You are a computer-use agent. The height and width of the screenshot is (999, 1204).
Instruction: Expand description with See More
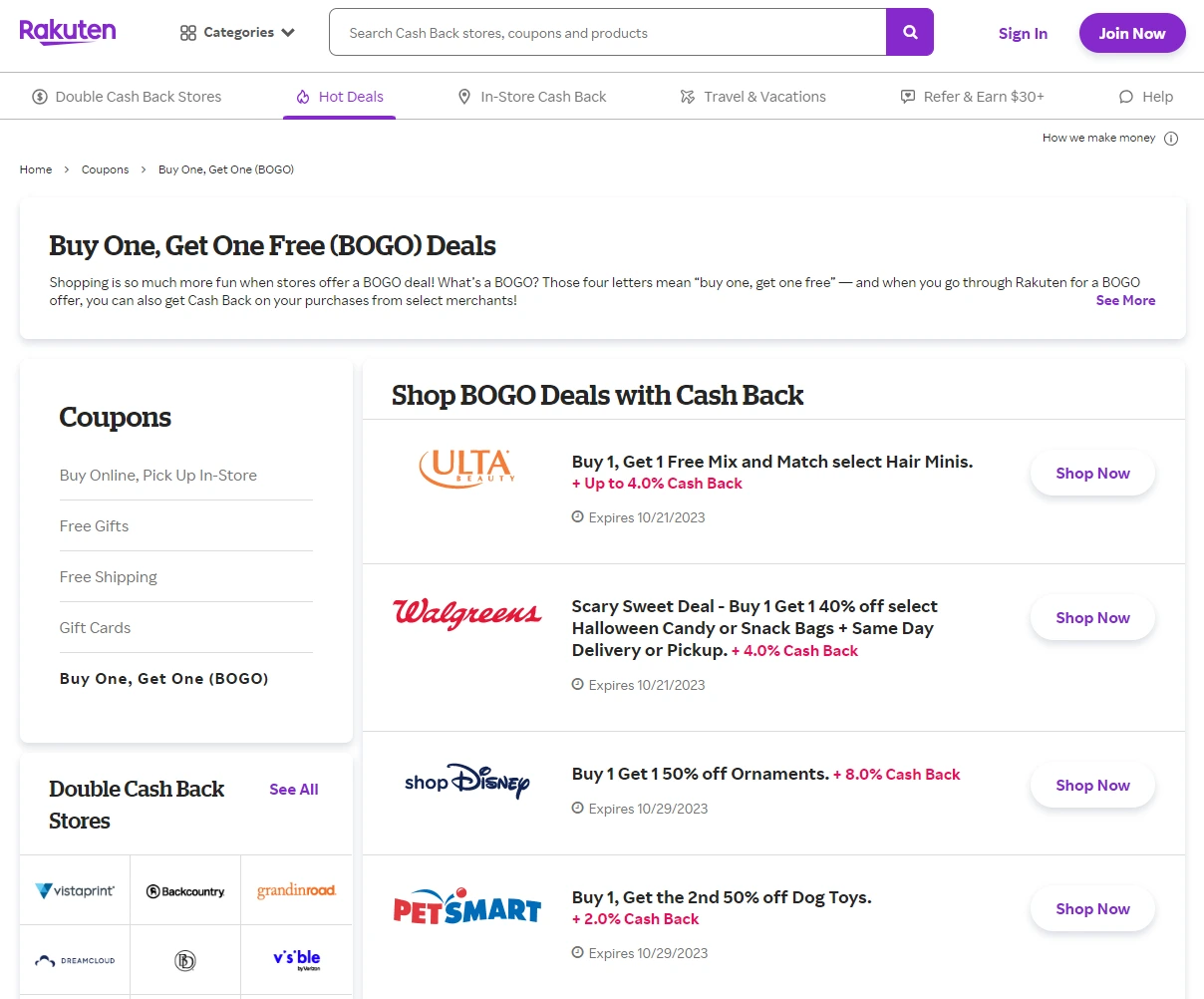point(1125,300)
